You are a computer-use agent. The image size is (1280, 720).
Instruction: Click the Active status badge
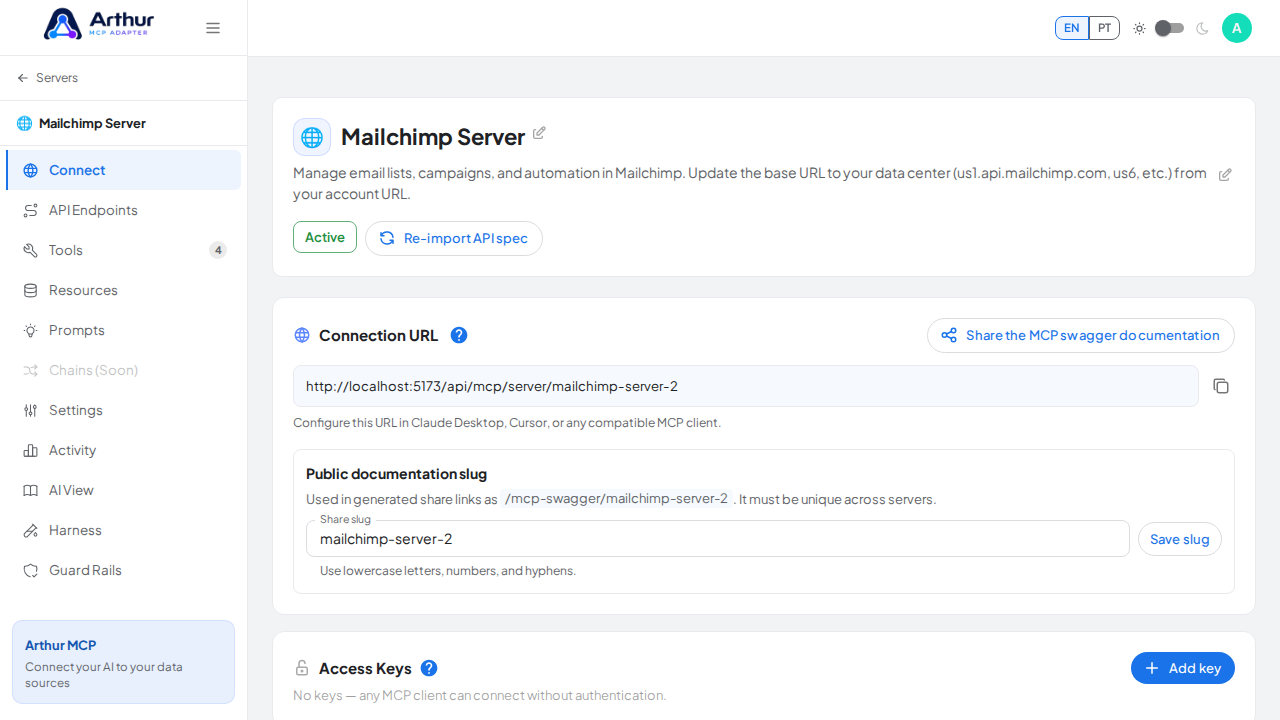tap(325, 237)
